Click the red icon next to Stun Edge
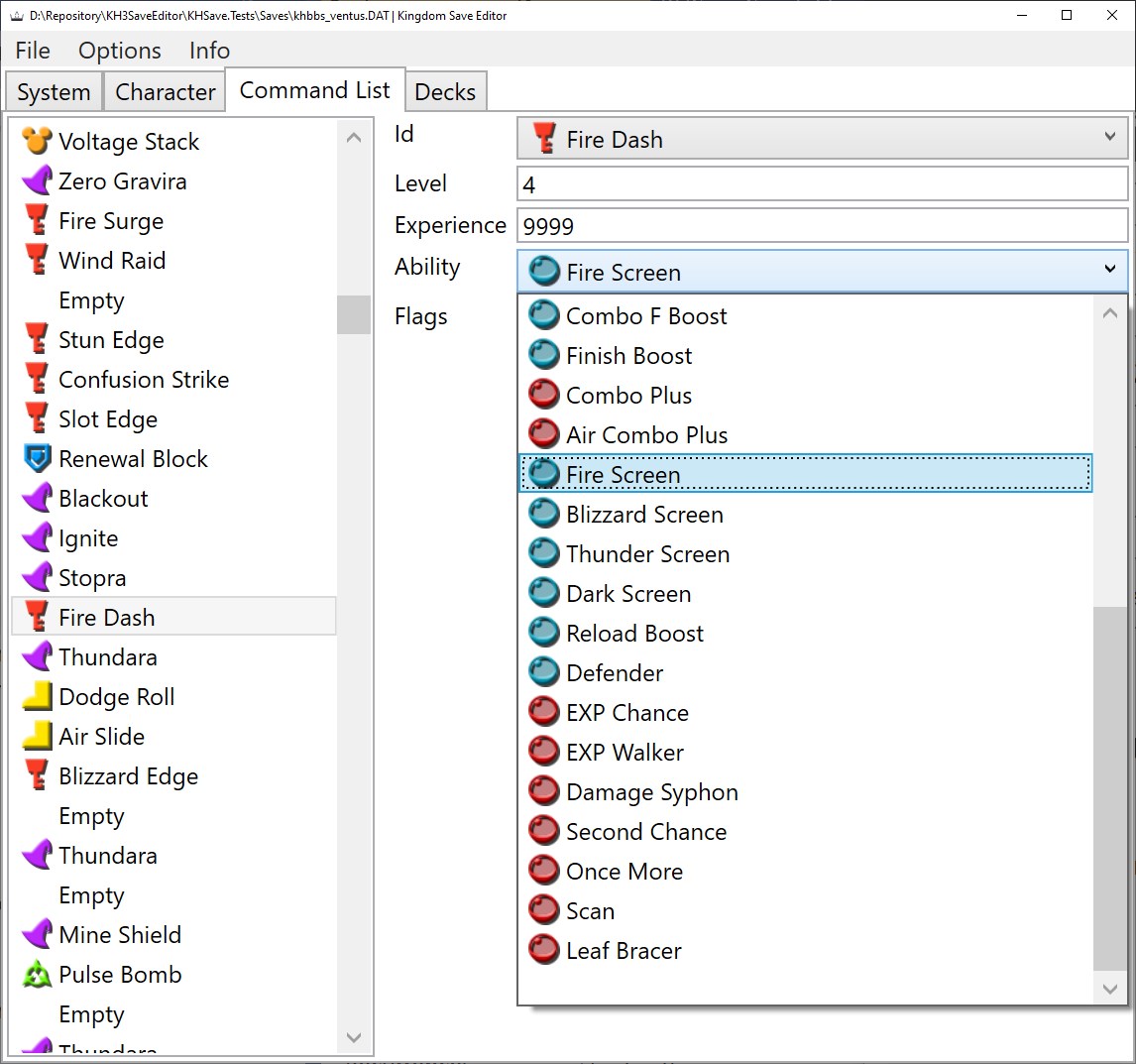 pos(37,339)
